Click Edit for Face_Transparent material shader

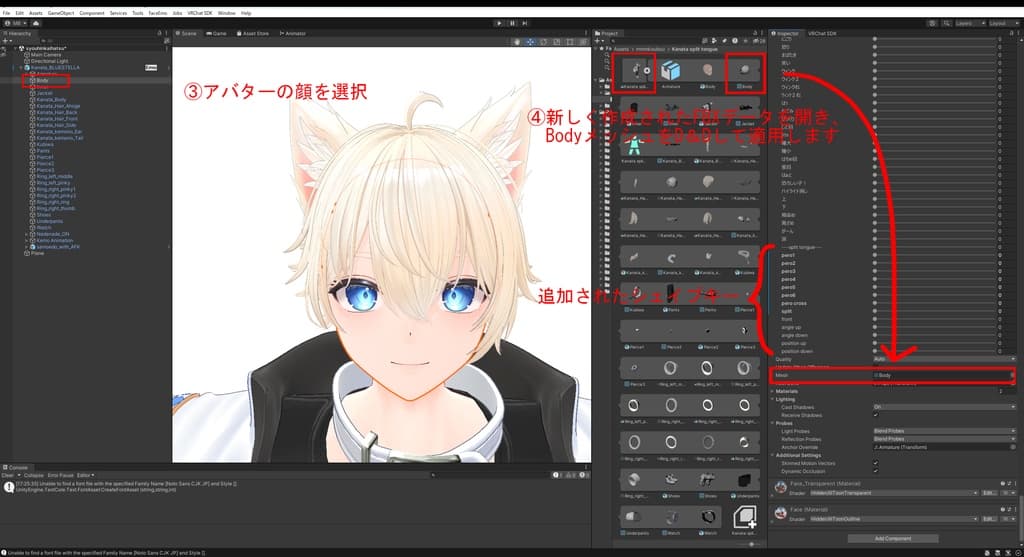tap(989, 493)
